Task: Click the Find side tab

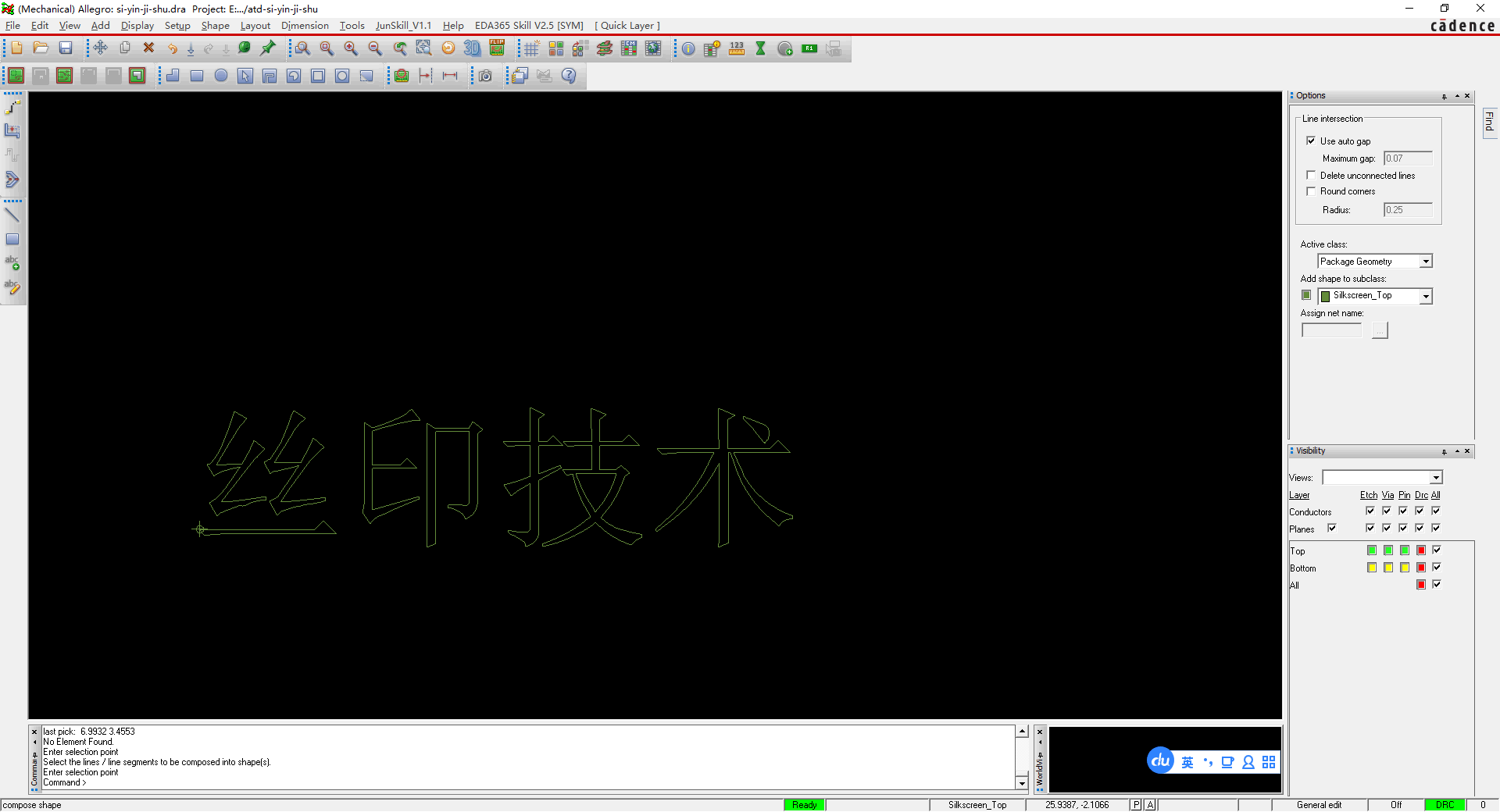Action: tap(1489, 122)
